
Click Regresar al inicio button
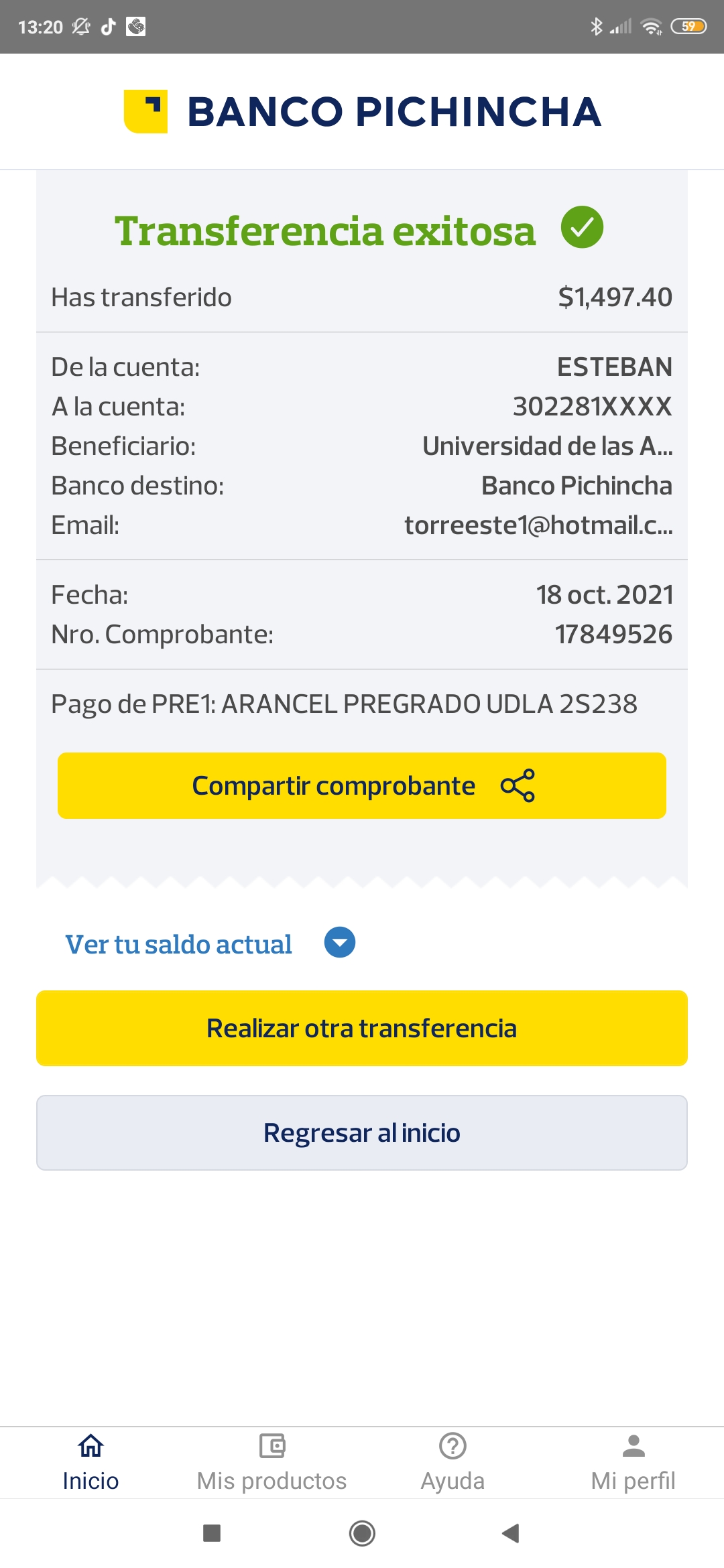pos(362,1132)
